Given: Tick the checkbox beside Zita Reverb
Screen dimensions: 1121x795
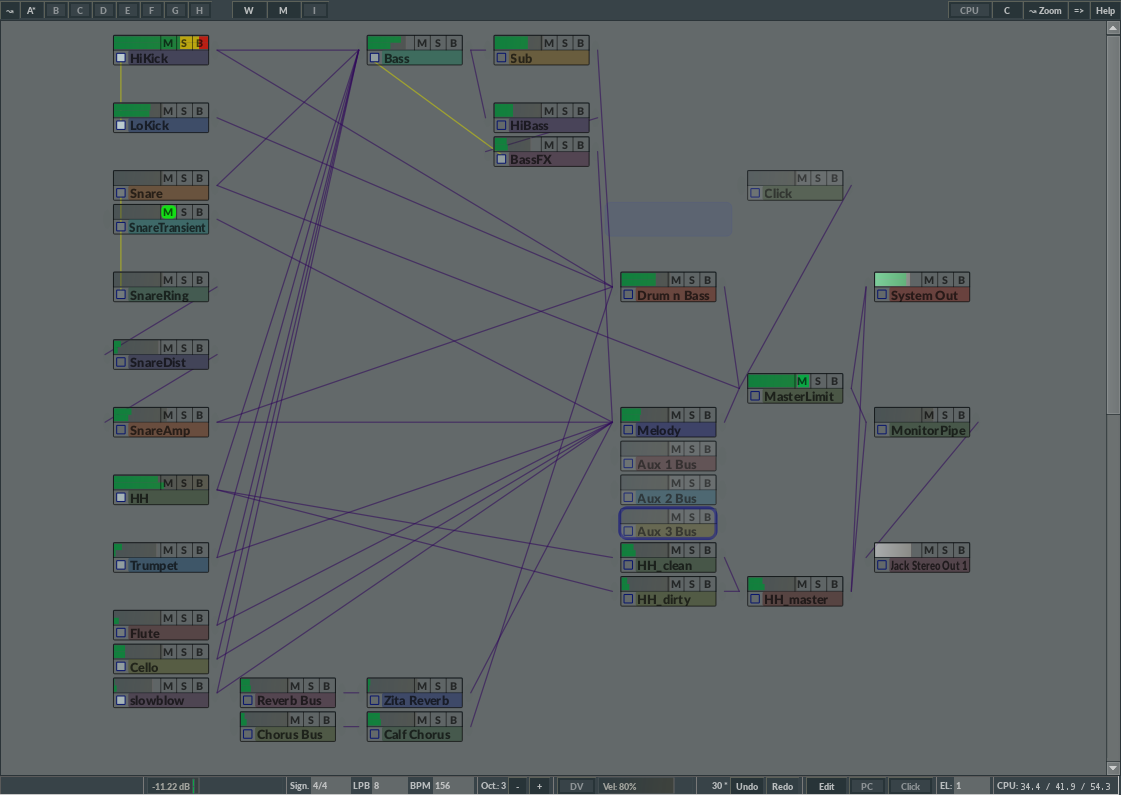Looking at the screenshot, I should pos(374,701).
